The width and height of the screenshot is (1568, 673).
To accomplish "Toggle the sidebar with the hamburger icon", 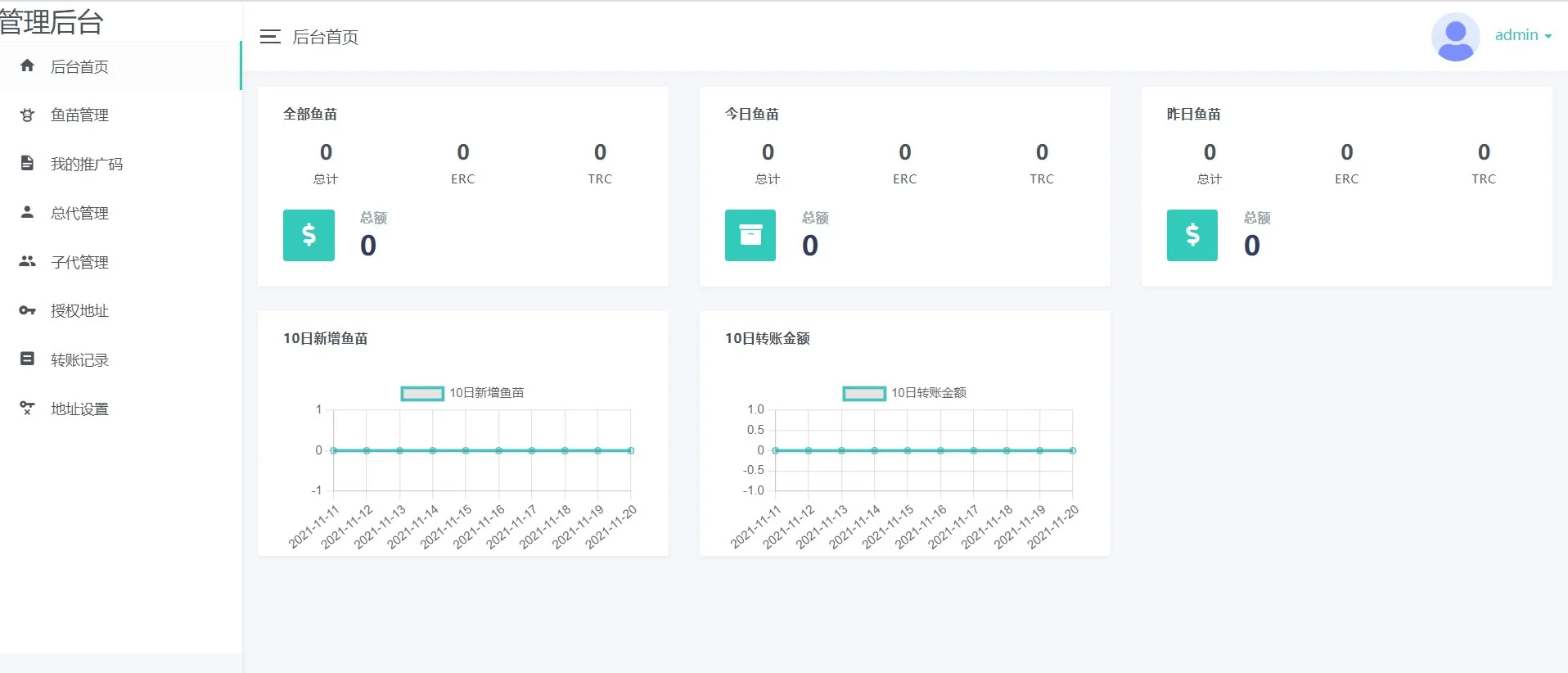I will (x=270, y=37).
